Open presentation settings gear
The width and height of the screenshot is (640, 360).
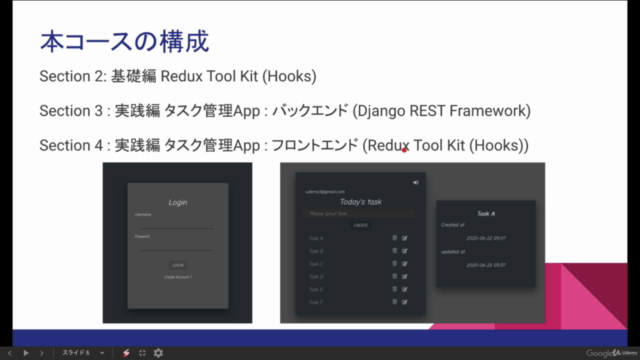click(x=158, y=353)
